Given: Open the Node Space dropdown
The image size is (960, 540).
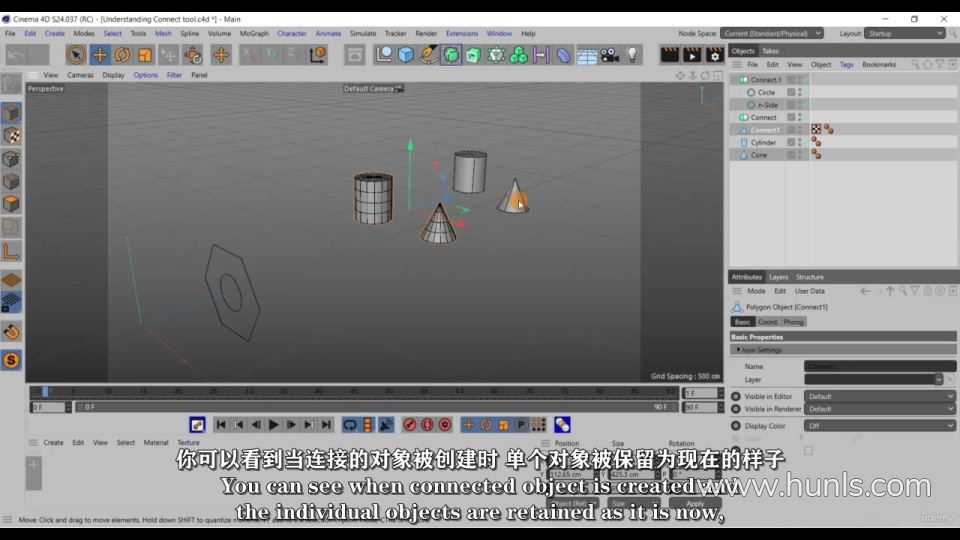Looking at the screenshot, I should tap(771, 34).
